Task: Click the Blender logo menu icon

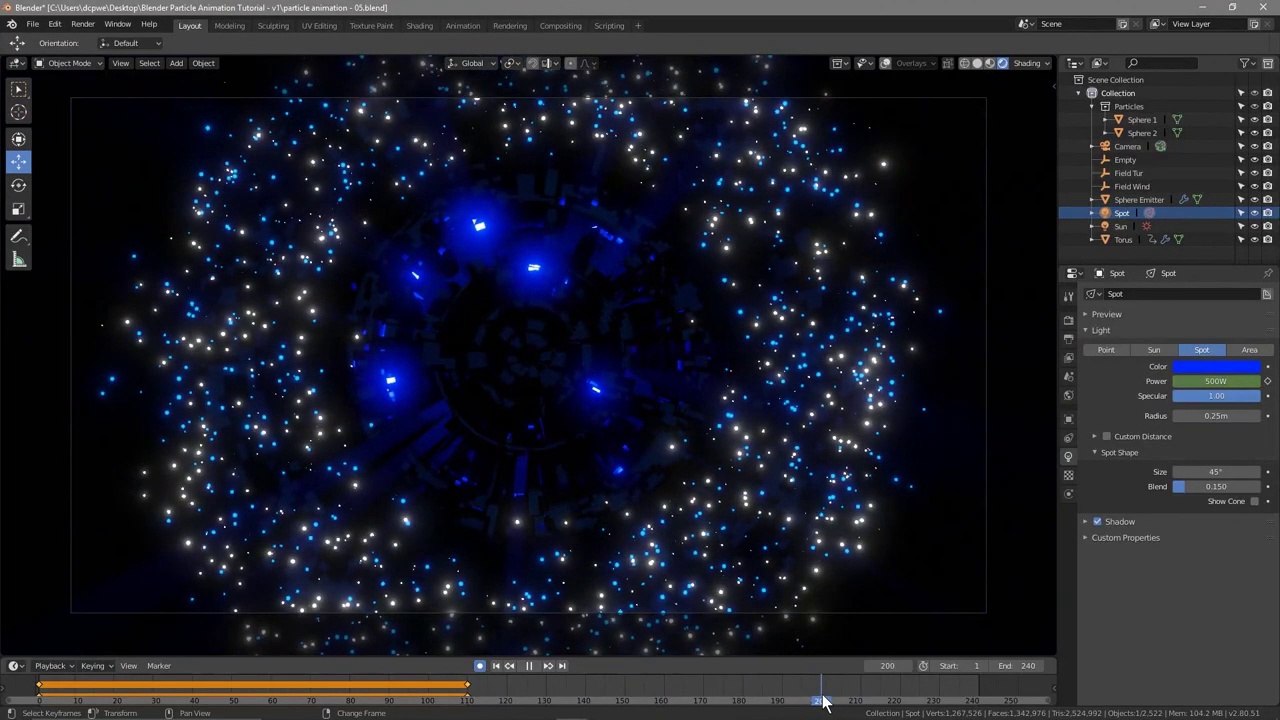Action: coord(11,24)
